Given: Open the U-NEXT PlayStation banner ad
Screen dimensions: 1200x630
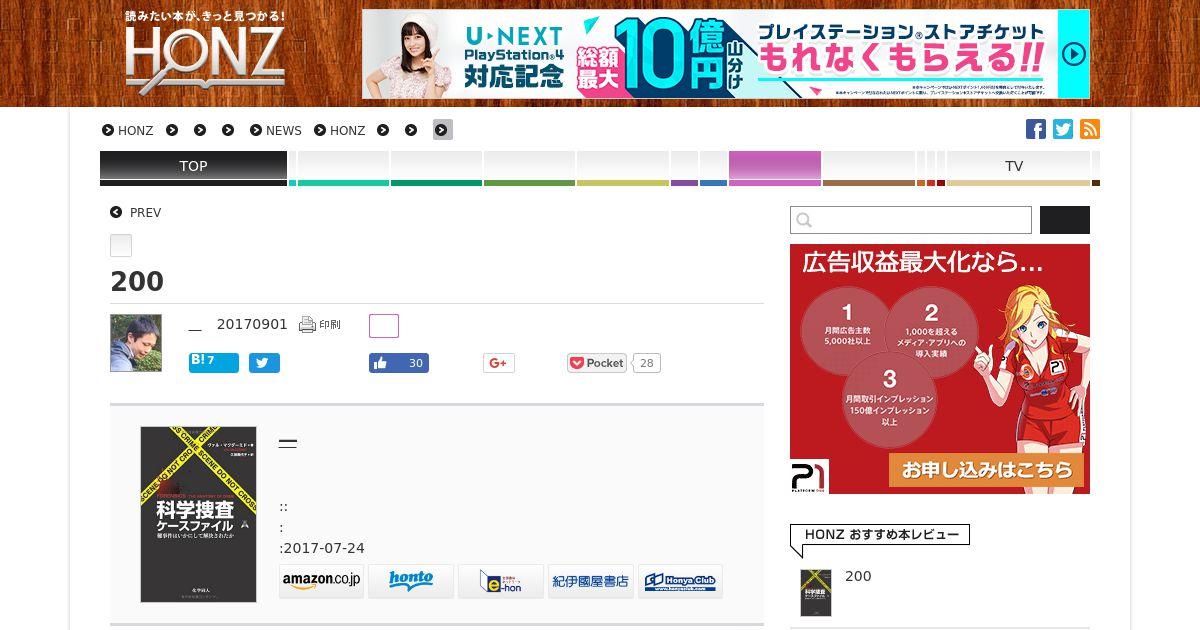Looking at the screenshot, I should [x=726, y=54].
